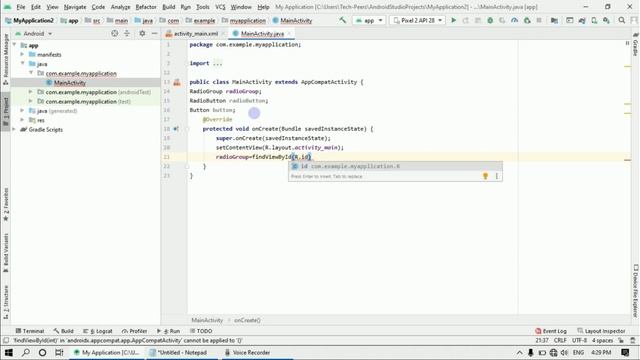Click the MainActivity breadcrumb in navigation bar
This screenshot has height=360, width=640.
pyautogui.click(x=292, y=20)
